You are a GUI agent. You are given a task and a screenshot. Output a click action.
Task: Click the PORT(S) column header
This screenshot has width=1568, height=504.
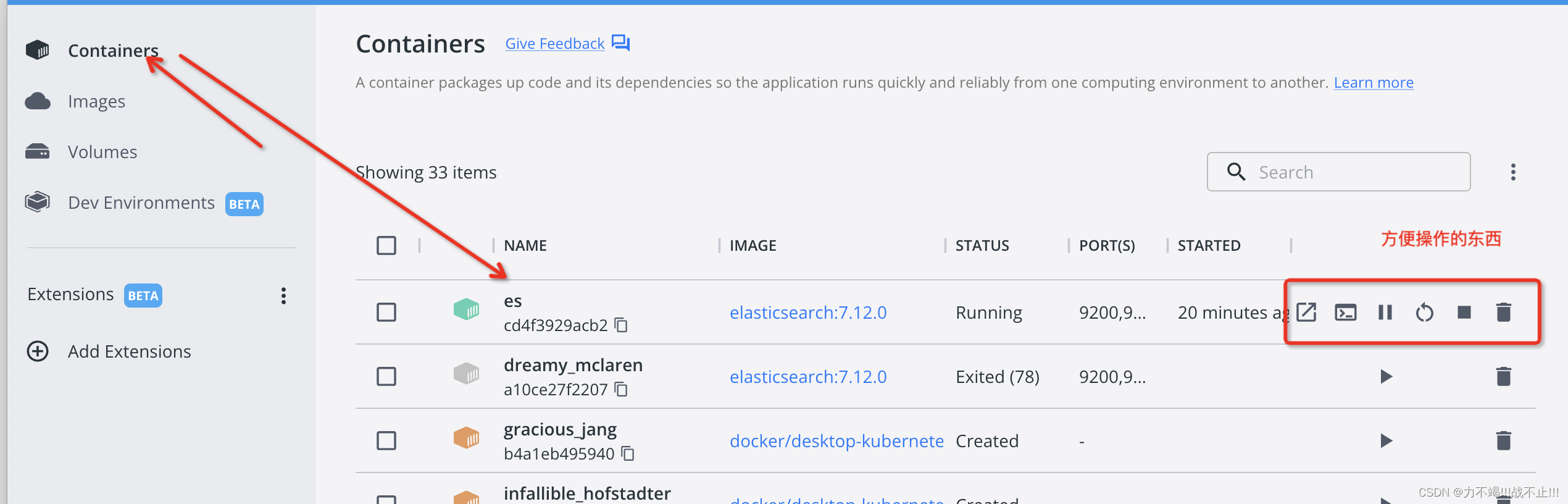[x=1107, y=246]
